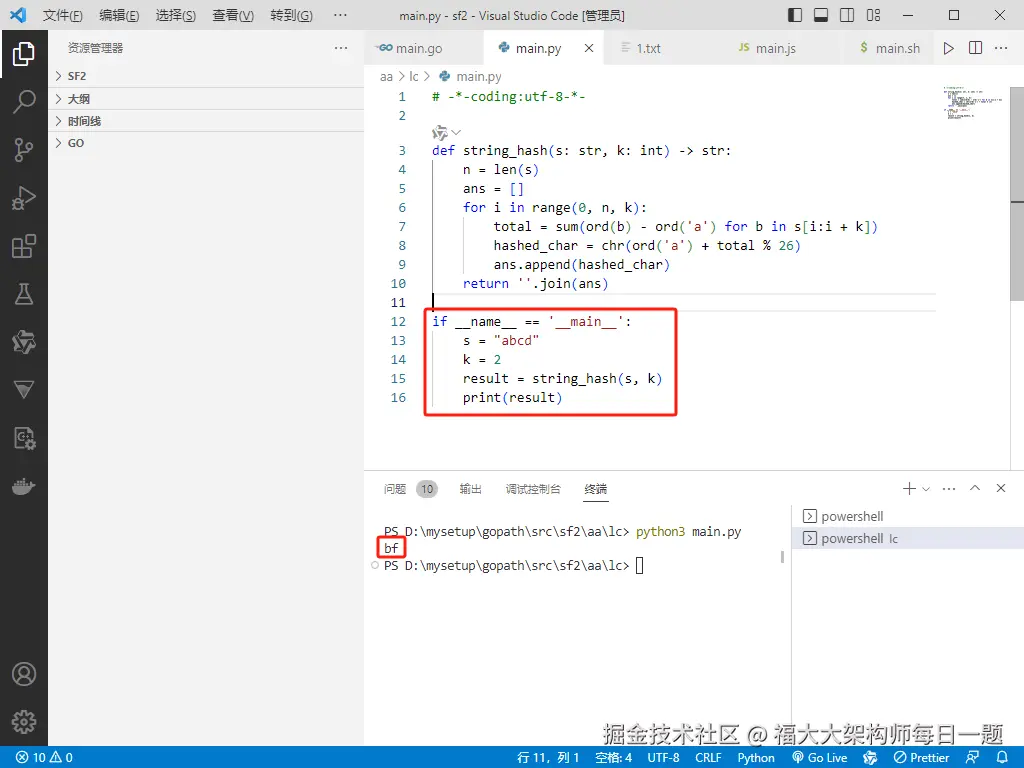Image resolution: width=1024 pixels, height=768 pixels.
Task: Open the Run and Debug view
Action: (24, 198)
